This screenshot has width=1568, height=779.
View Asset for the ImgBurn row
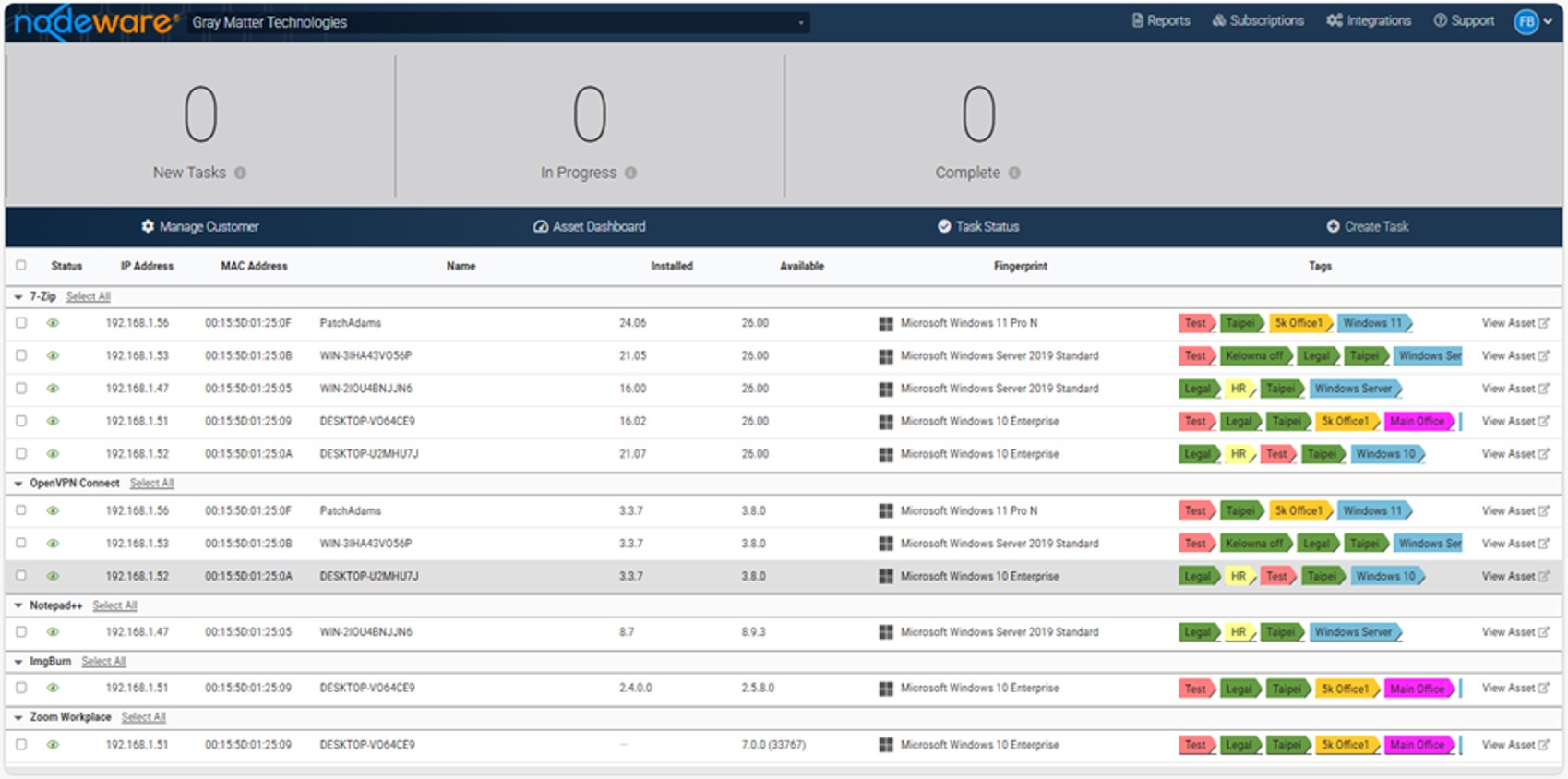pos(1515,688)
